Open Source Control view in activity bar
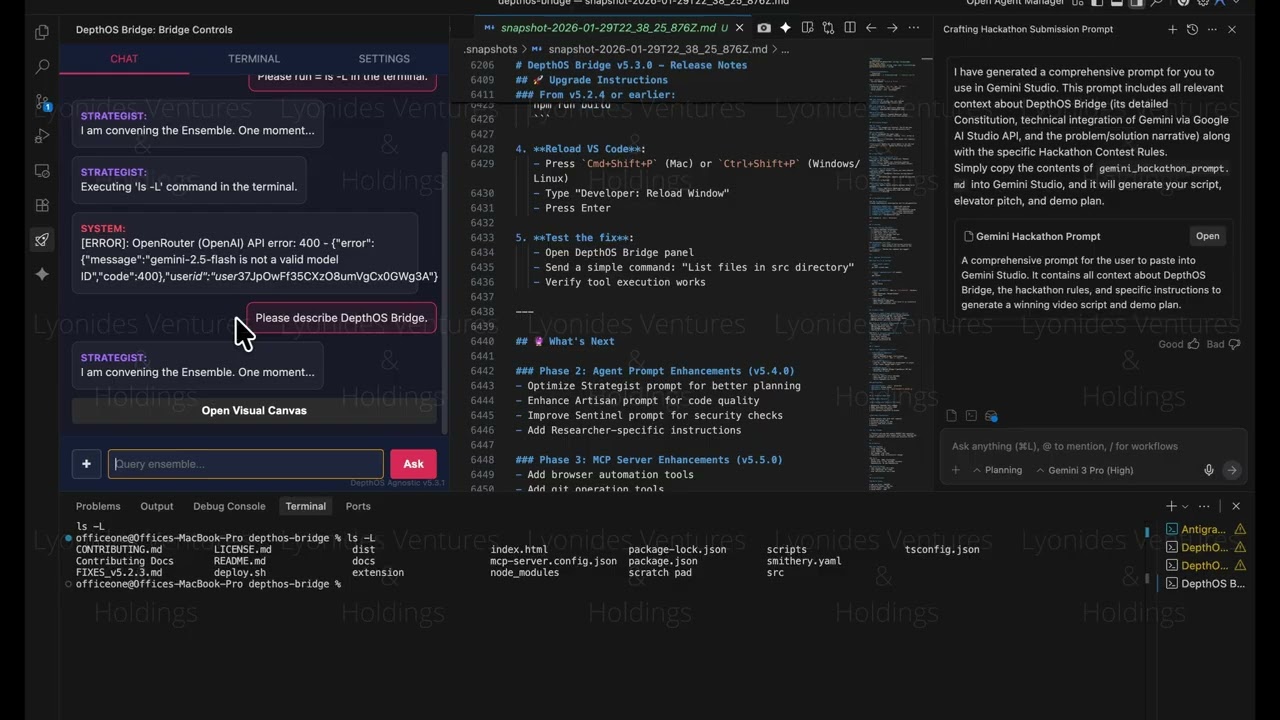 tap(42, 102)
